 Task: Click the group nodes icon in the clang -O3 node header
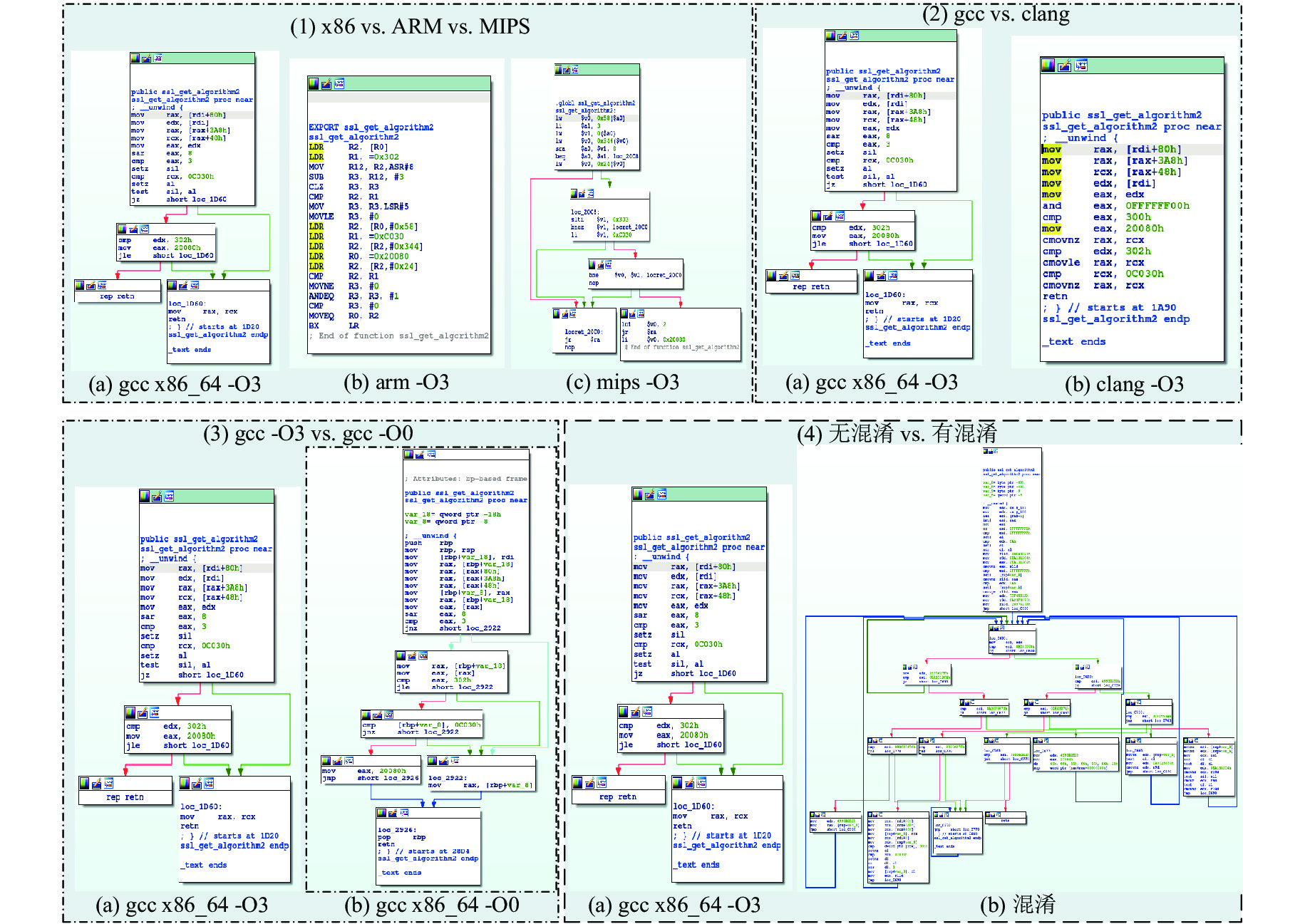click(1081, 66)
